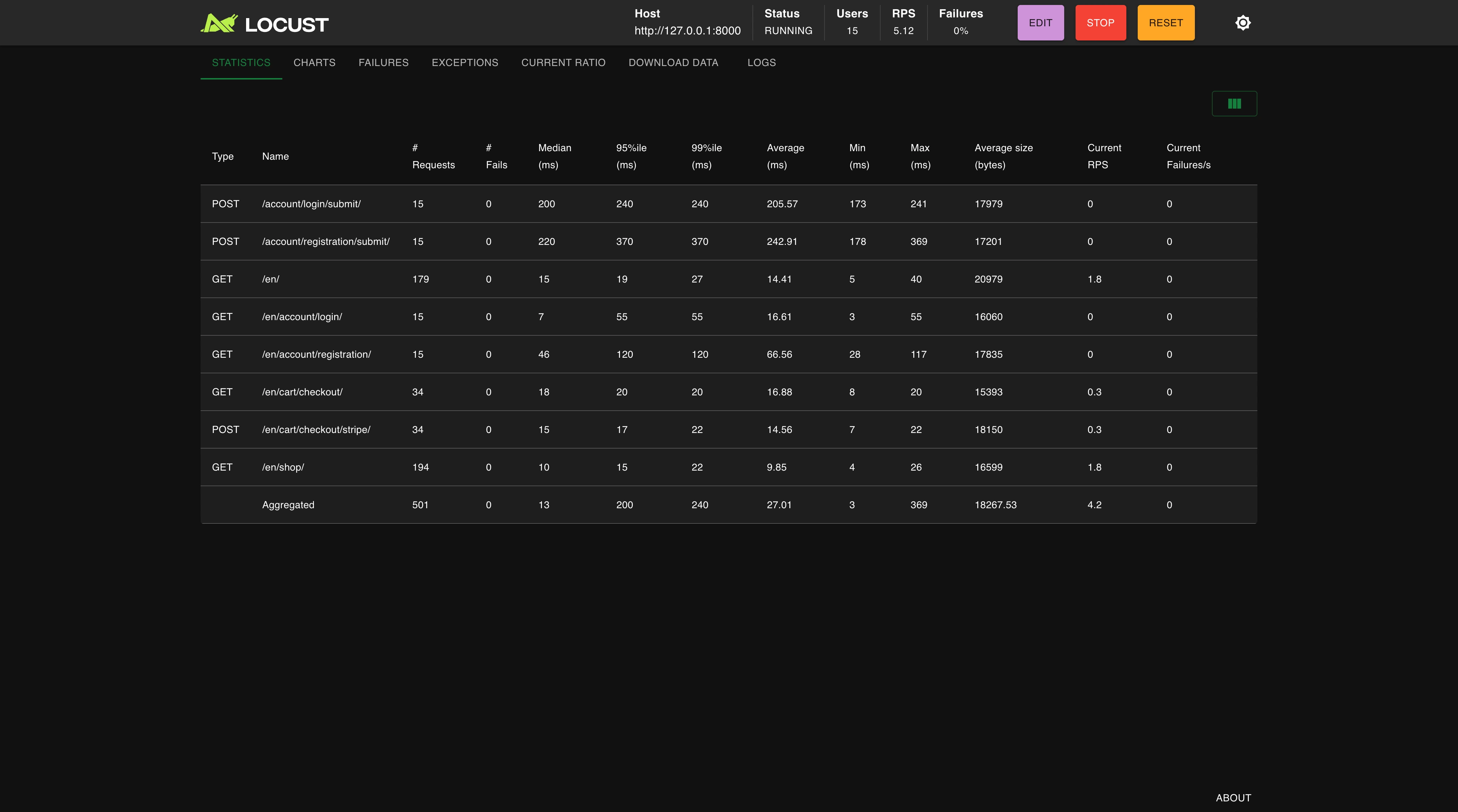The width and height of the screenshot is (1458, 812).
Task: Click the /en/account/login/ endpoint name
Action: coord(302,316)
